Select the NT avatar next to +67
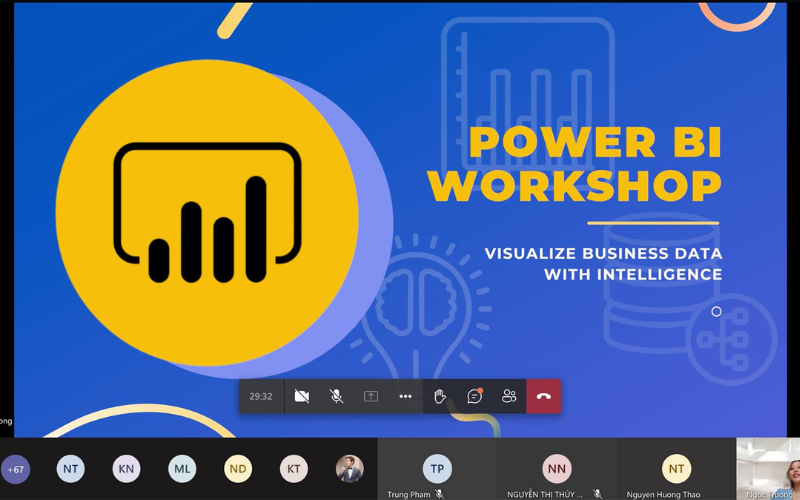Viewport: 800px width, 500px height. coord(70,469)
